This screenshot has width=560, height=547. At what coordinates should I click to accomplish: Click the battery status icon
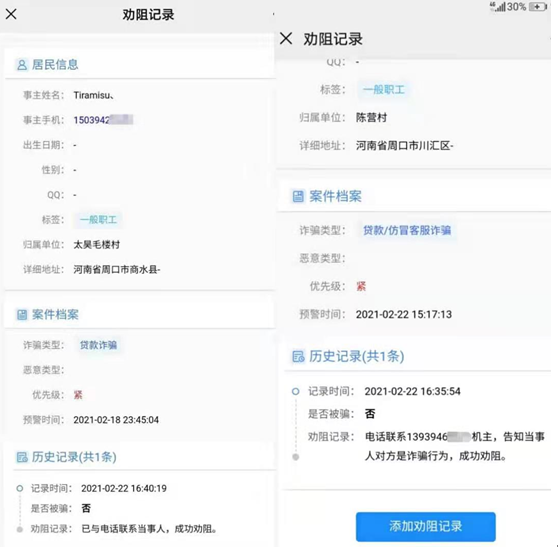[x=538, y=7]
